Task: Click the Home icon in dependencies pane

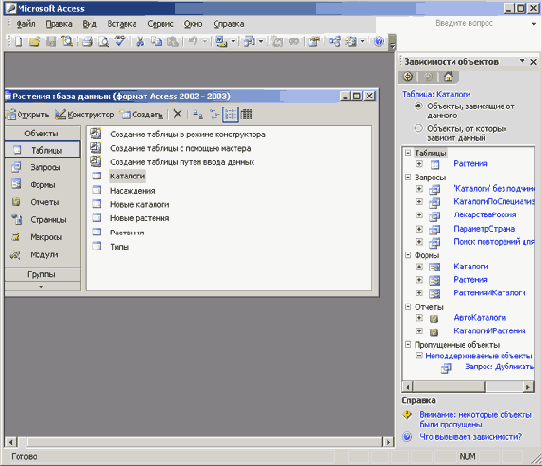Action: pos(448,77)
